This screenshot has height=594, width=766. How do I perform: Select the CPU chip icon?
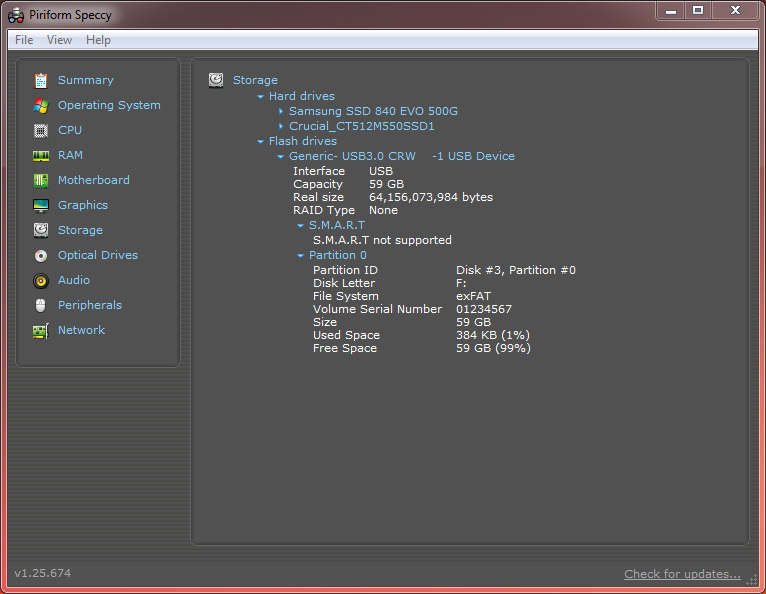(x=41, y=131)
